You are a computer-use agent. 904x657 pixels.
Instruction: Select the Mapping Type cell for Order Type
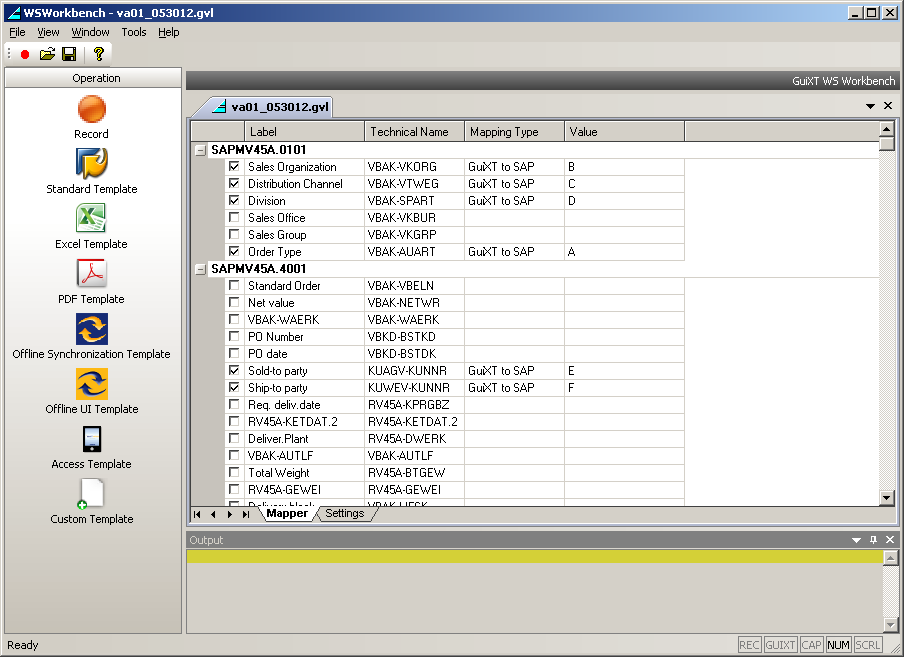pyautogui.click(x=514, y=252)
